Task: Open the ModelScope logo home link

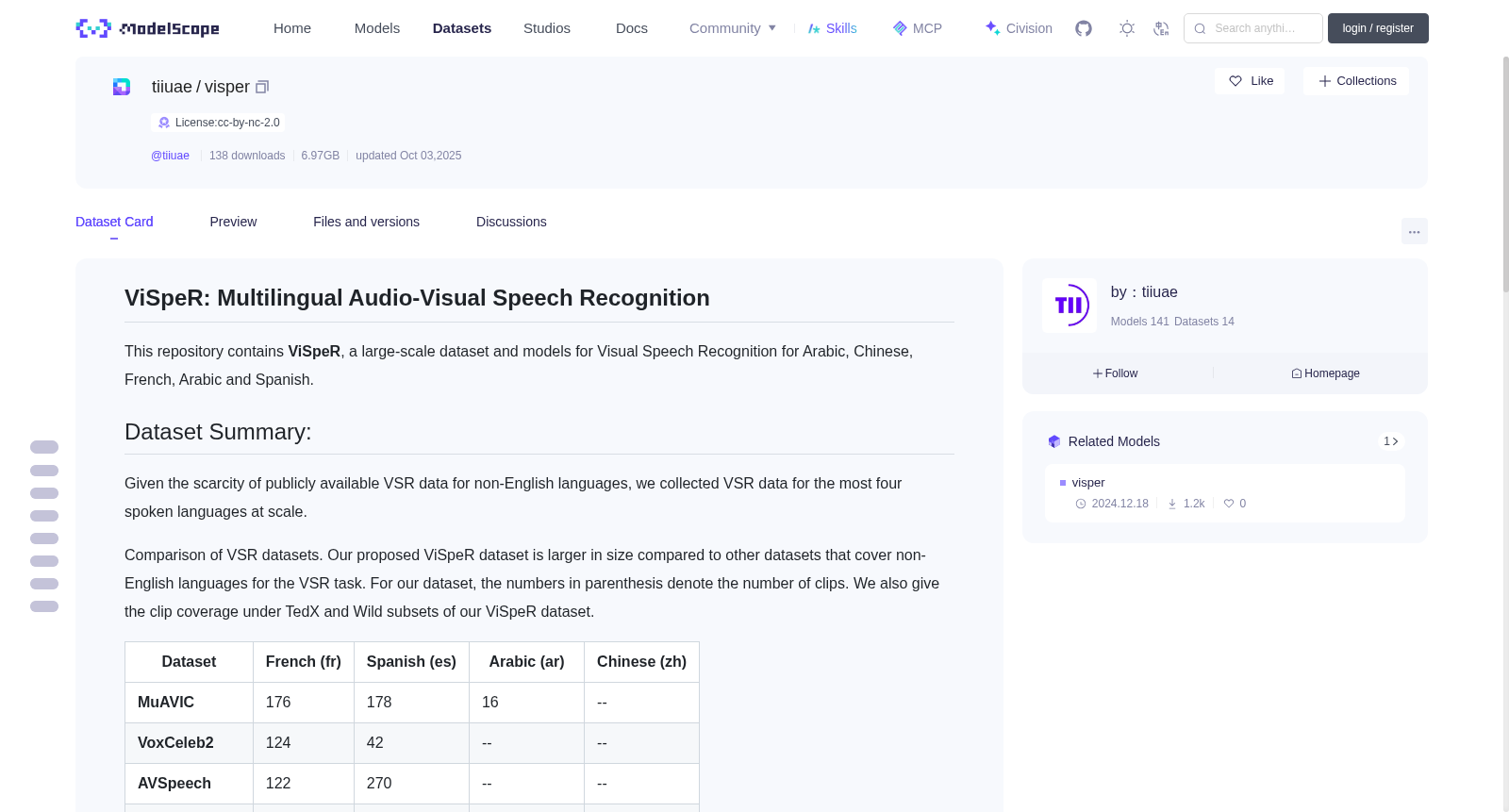Action: pos(148,28)
